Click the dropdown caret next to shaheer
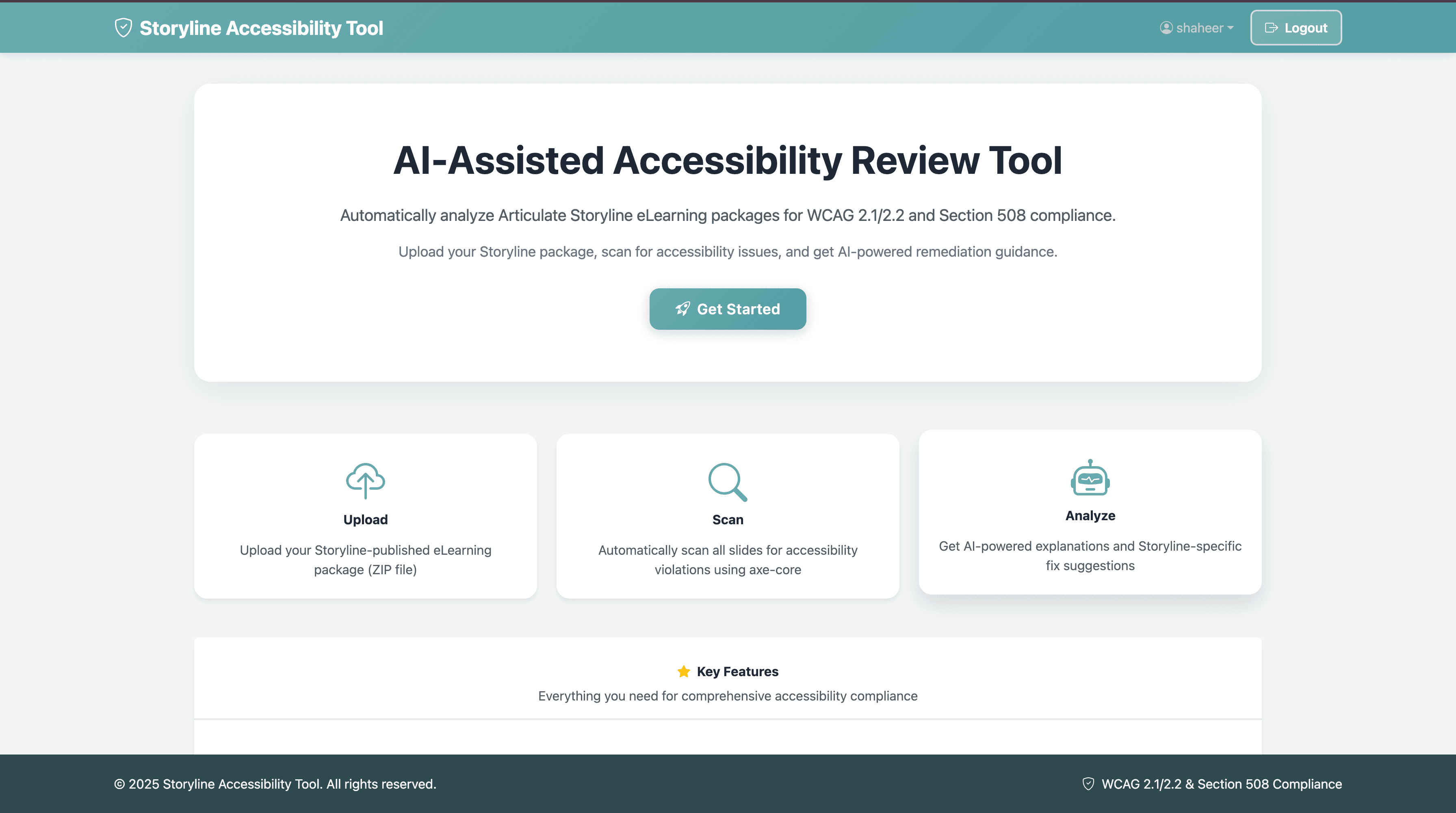The width and height of the screenshot is (1456, 813). (1231, 28)
